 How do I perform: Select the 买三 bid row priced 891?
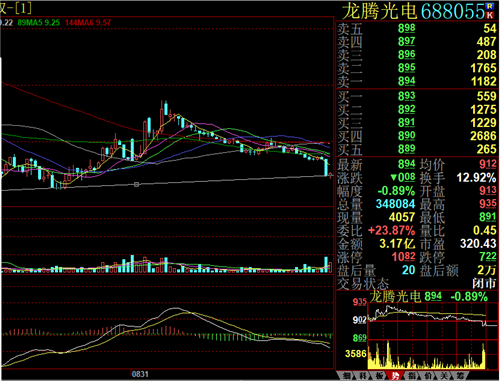tap(417, 123)
